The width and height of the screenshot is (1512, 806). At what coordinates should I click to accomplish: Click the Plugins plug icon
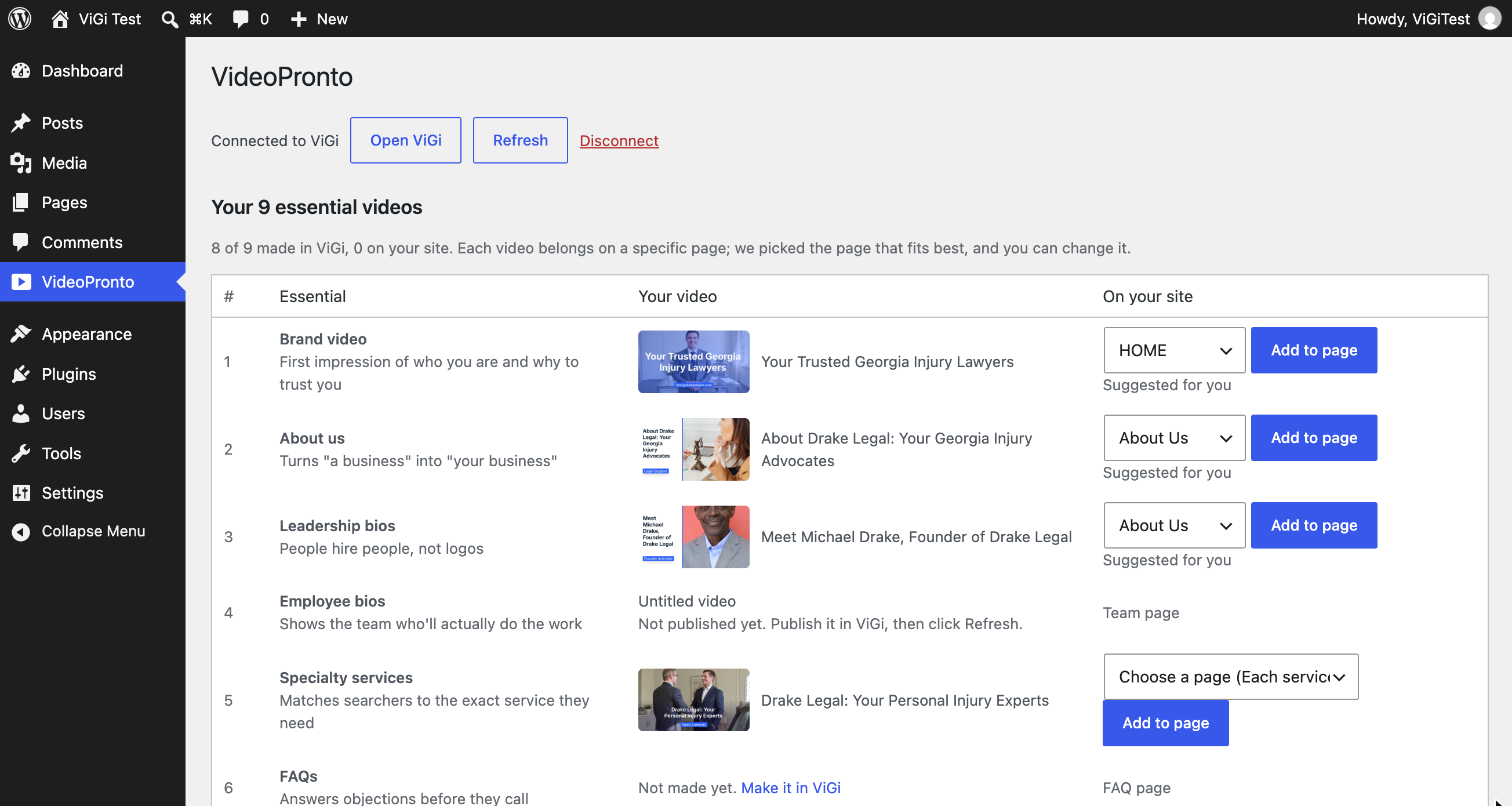[x=21, y=374]
